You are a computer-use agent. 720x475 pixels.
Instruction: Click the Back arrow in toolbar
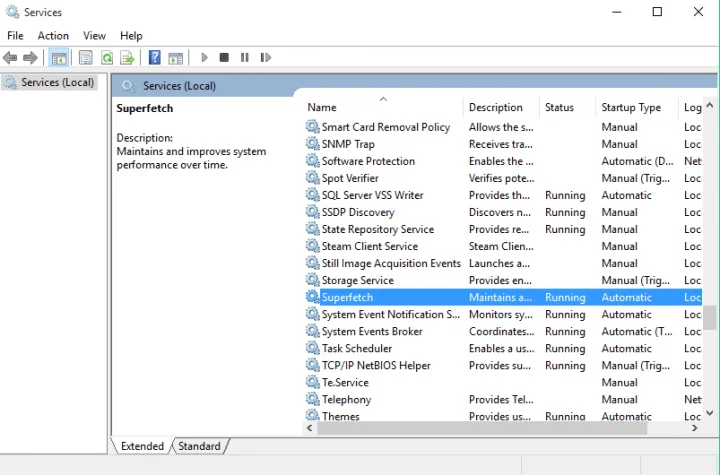(11, 58)
